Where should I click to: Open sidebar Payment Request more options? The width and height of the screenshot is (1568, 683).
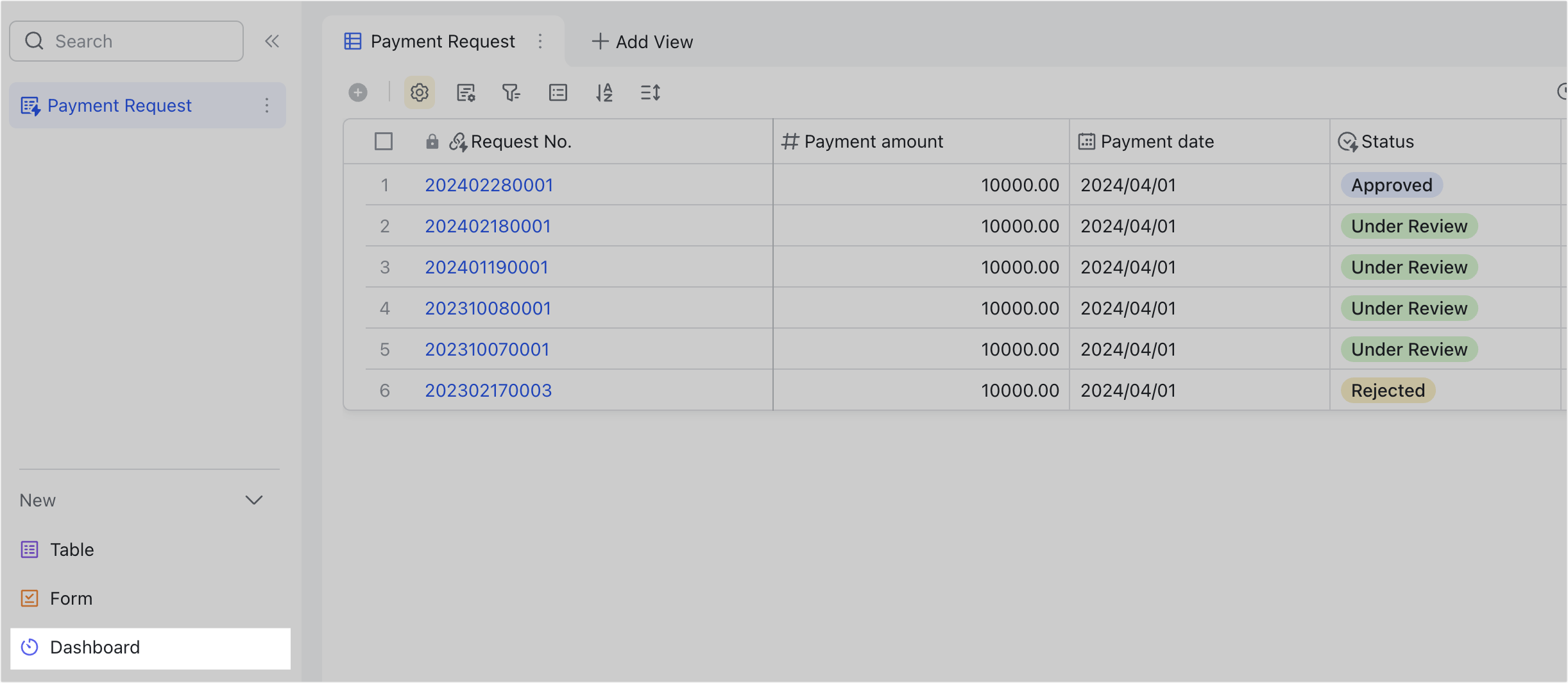[x=267, y=105]
